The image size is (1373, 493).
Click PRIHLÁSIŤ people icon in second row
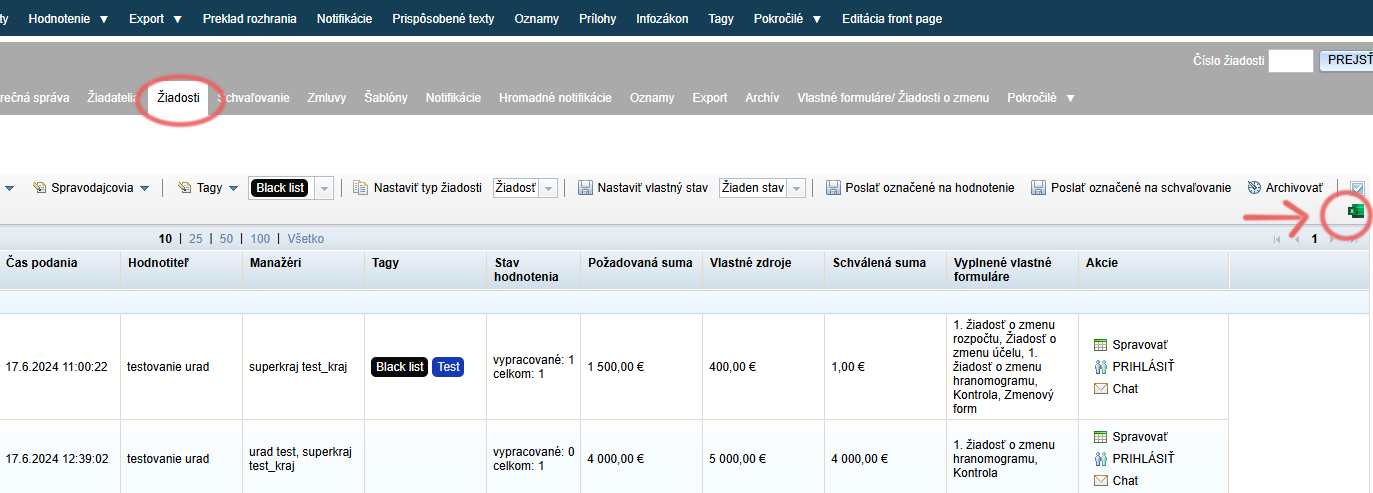click(x=1101, y=459)
